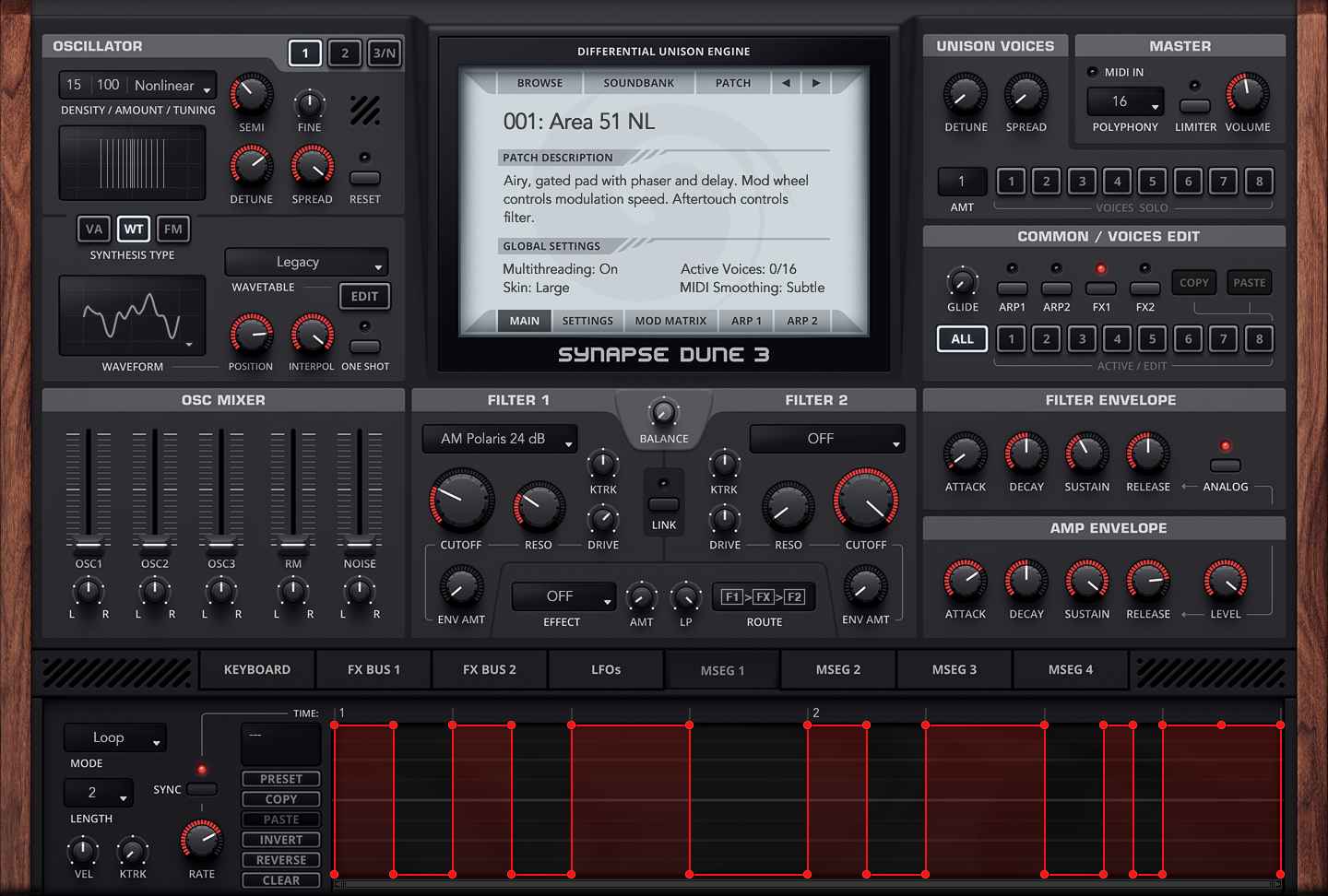The height and width of the screenshot is (896, 1328).
Task: Click the wavetable POSITION knob
Action: 251,334
